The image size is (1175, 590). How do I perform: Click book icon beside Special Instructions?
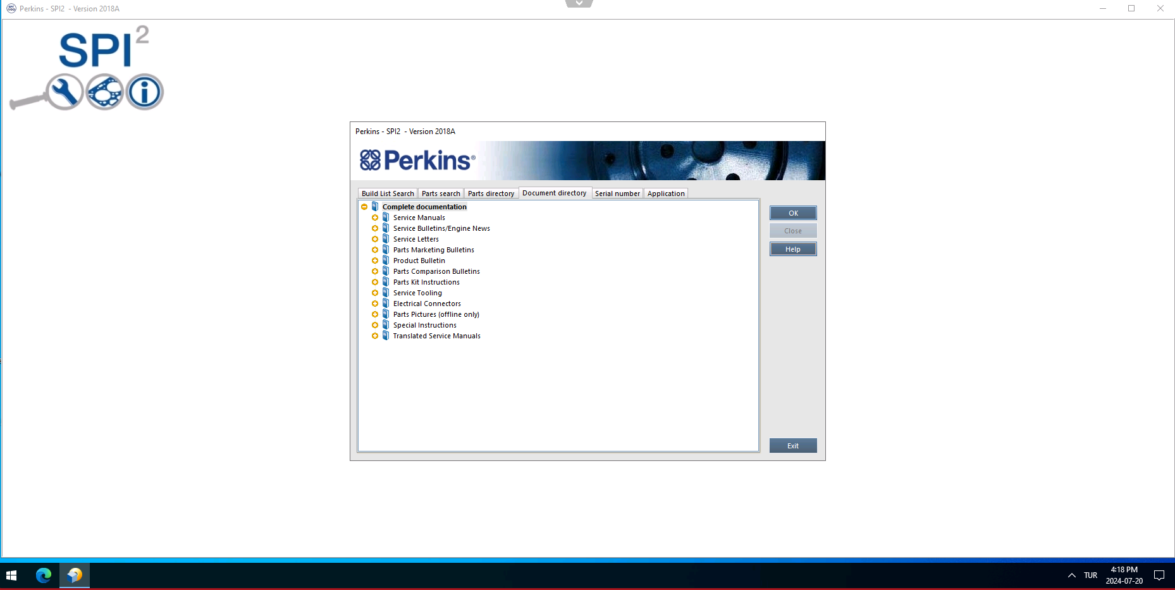pyautogui.click(x=386, y=325)
